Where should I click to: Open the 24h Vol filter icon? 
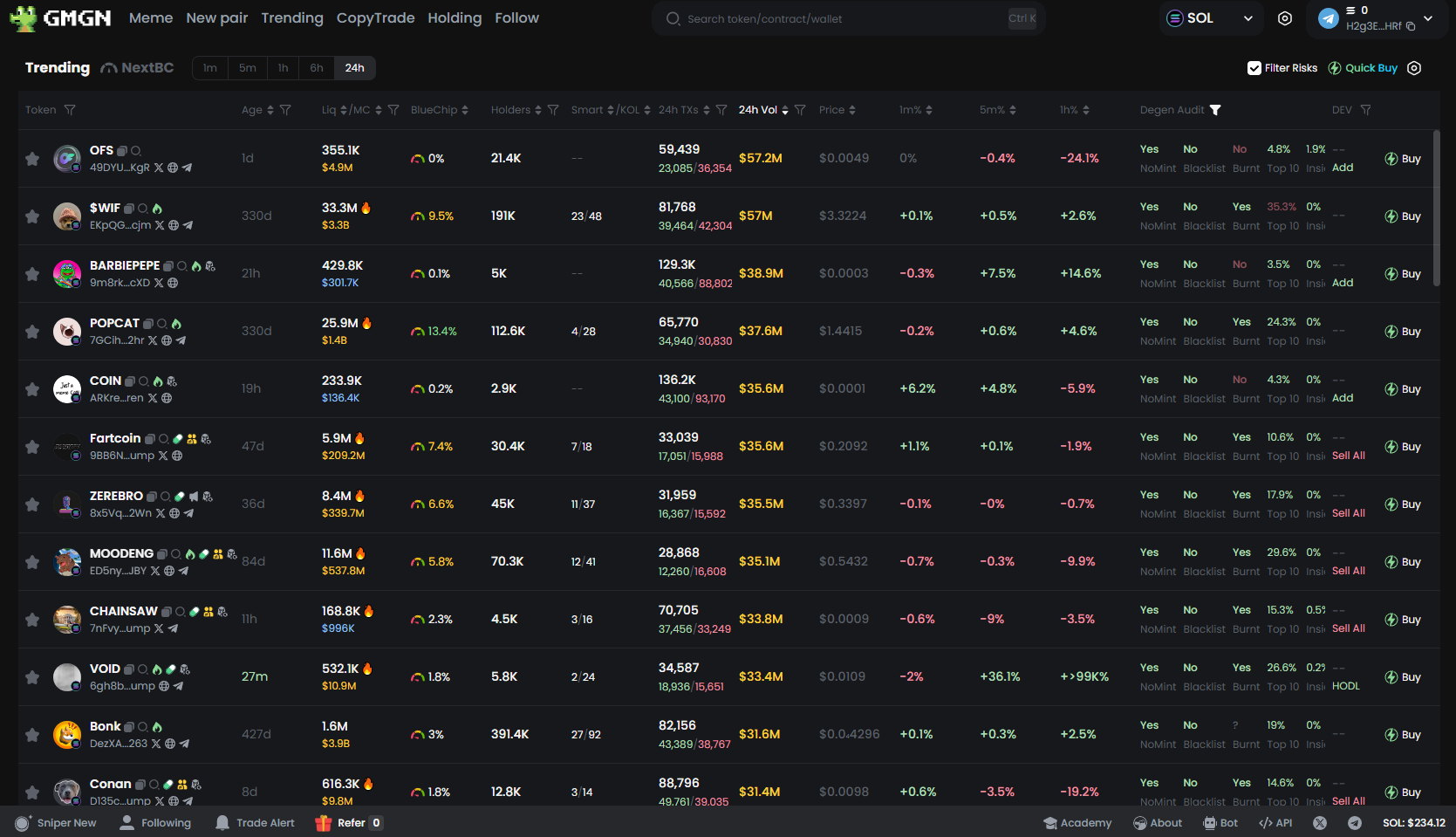800,110
